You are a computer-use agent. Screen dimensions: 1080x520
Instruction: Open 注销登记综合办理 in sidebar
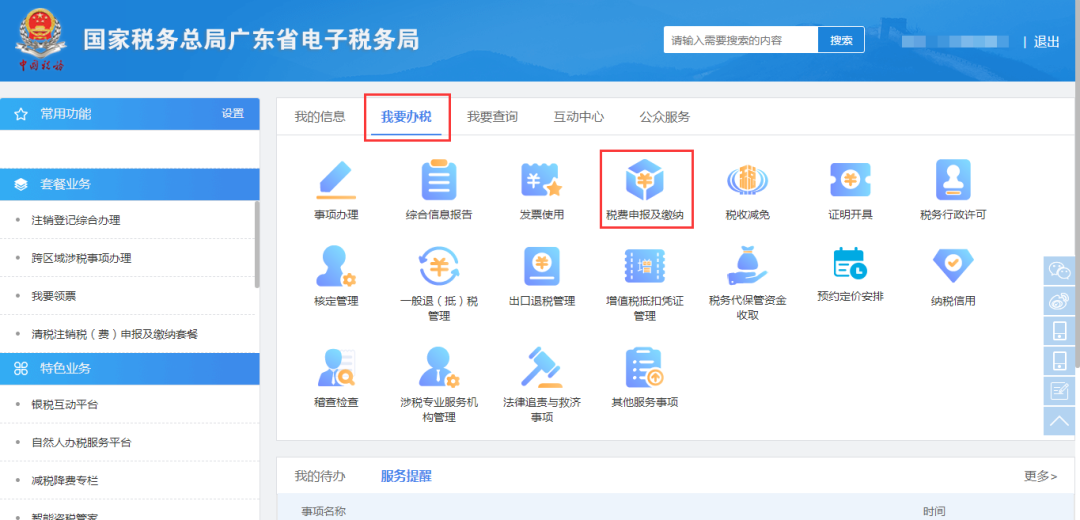pos(76,220)
